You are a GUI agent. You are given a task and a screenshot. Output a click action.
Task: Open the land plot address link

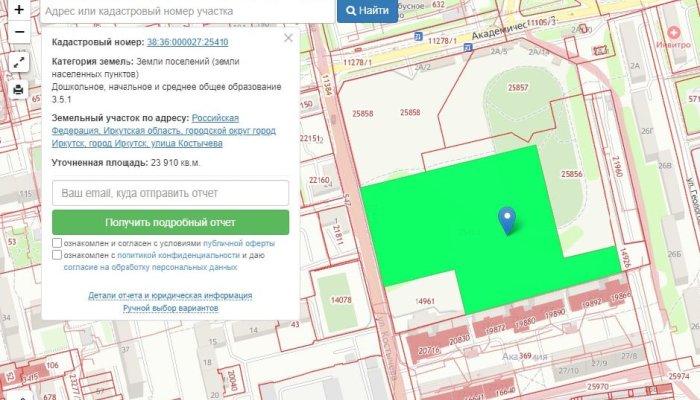pos(163,131)
